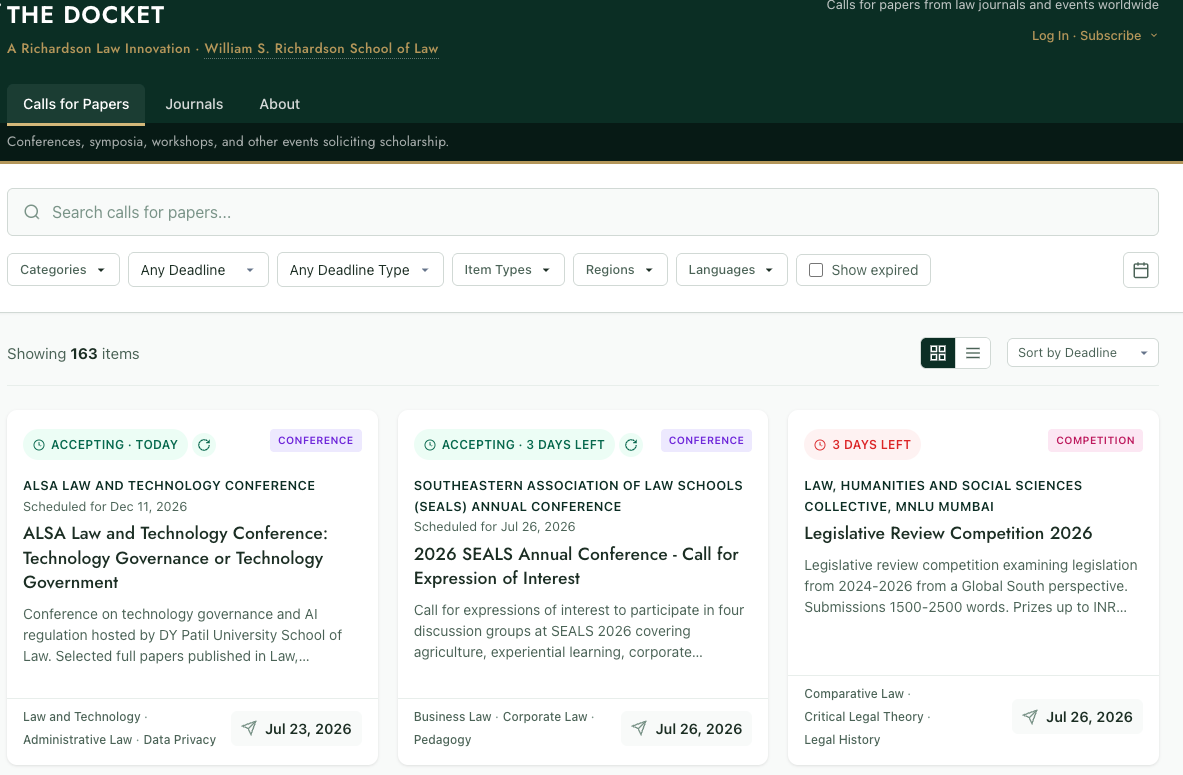Click the Pedagogy category
This screenshot has width=1183, height=775.
coord(442,740)
